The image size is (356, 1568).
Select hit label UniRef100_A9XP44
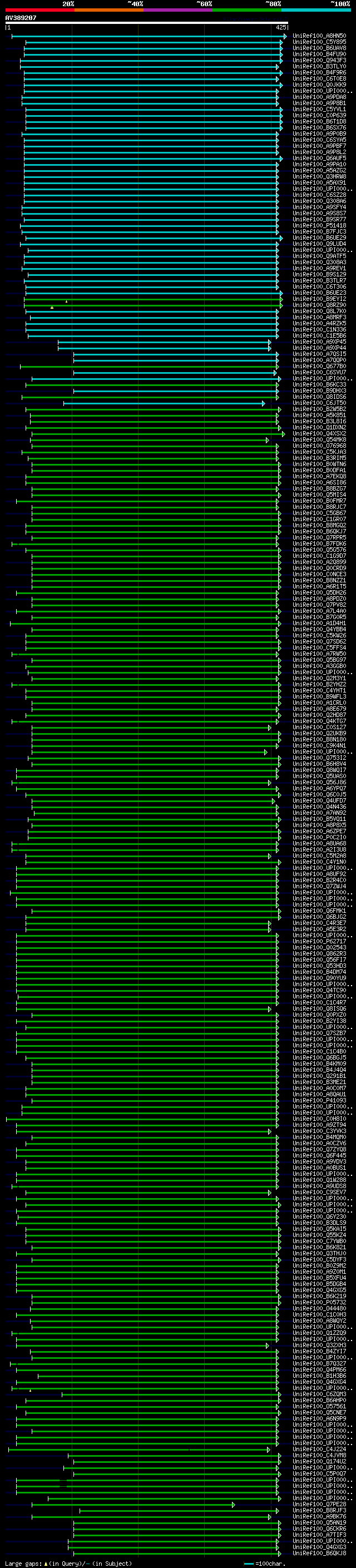tap(319, 348)
